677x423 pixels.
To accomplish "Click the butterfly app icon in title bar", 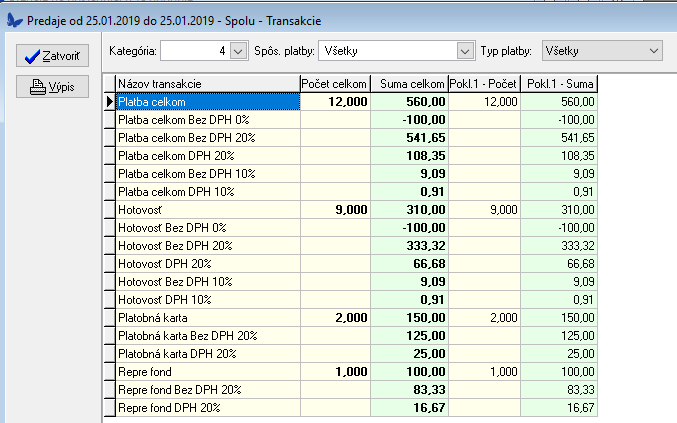I will (x=14, y=20).
